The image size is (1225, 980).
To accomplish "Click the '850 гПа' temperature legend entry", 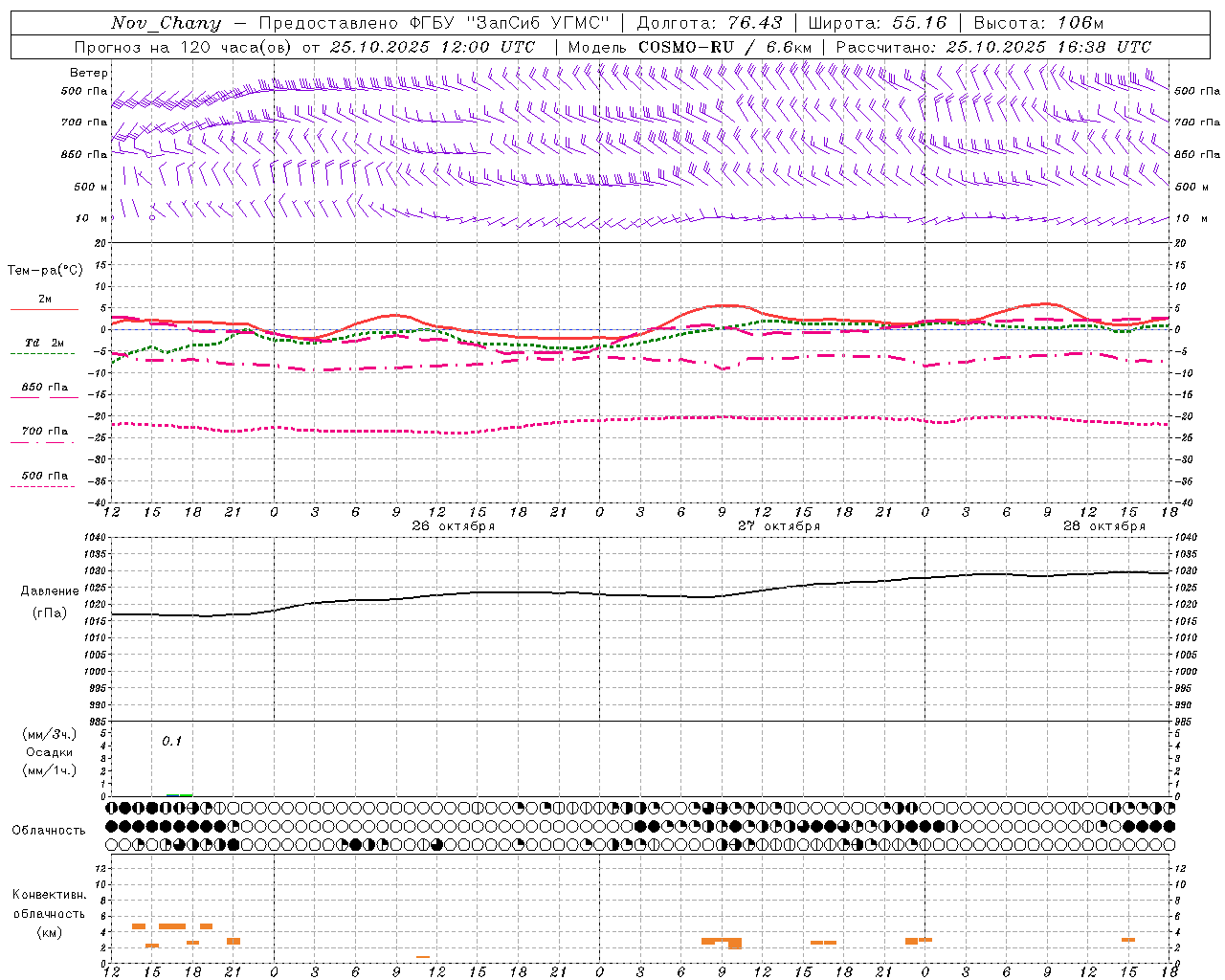I will 45,388.
